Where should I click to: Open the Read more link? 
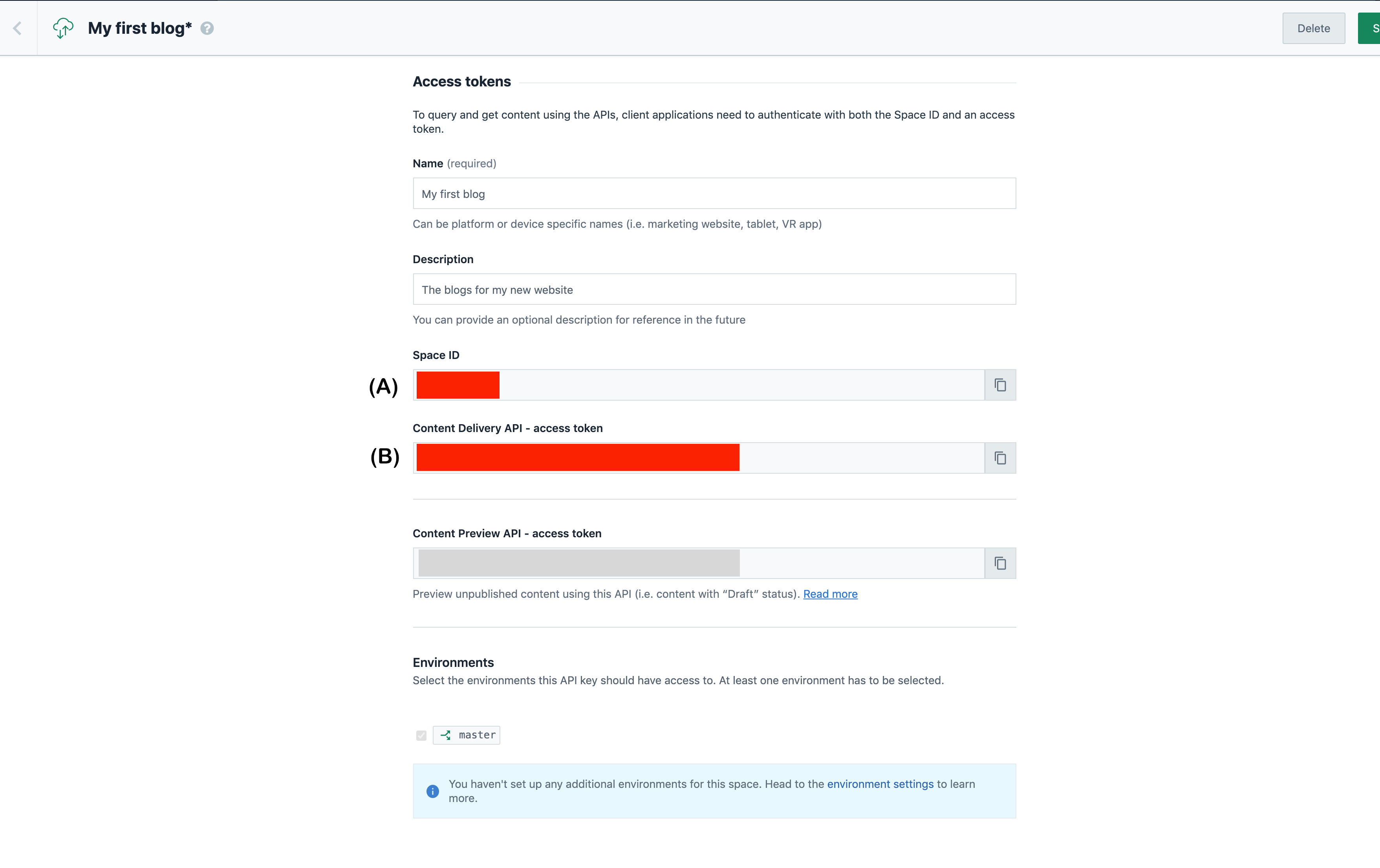click(x=830, y=594)
